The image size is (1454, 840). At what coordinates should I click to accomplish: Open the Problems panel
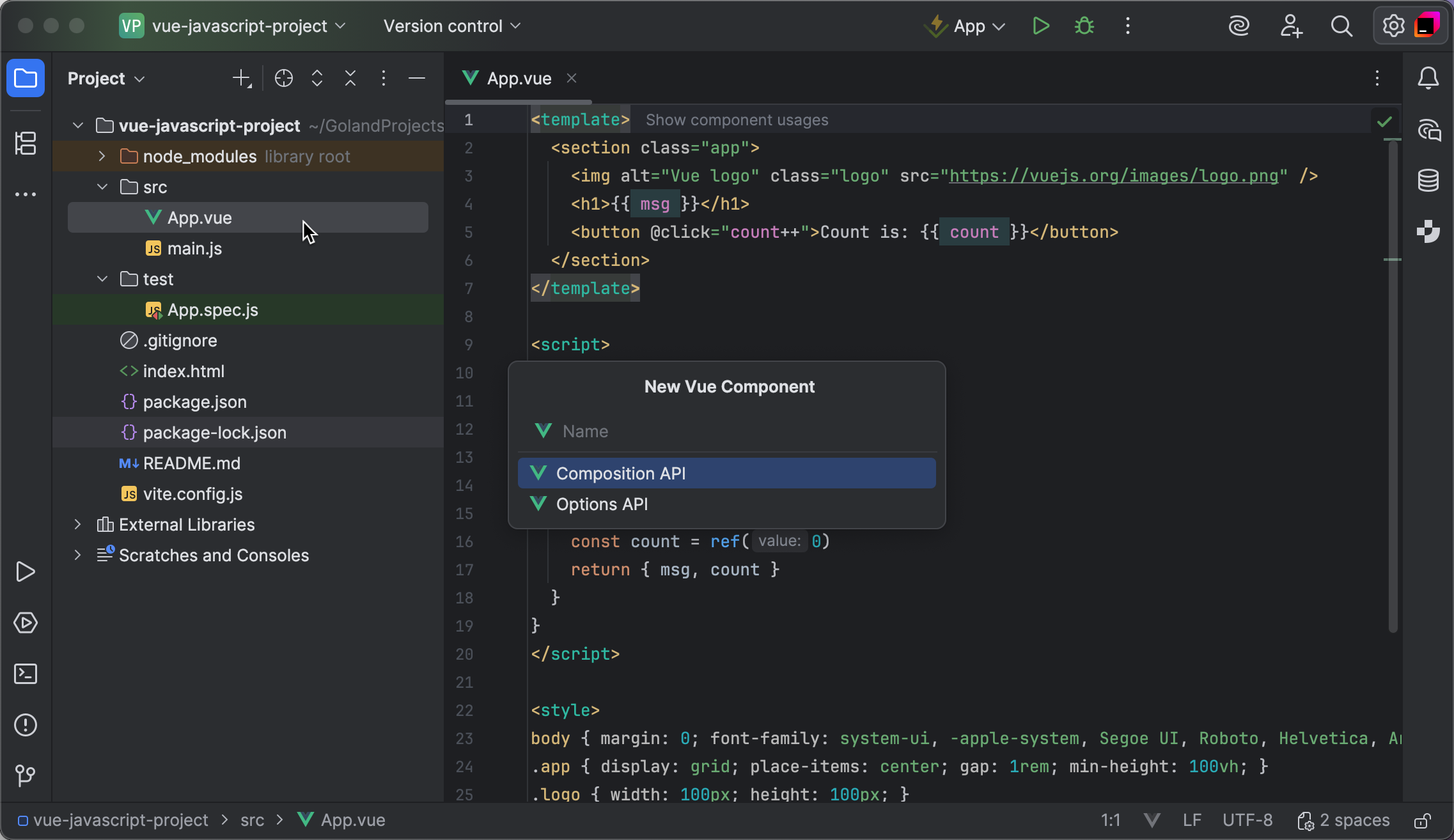pyautogui.click(x=26, y=725)
